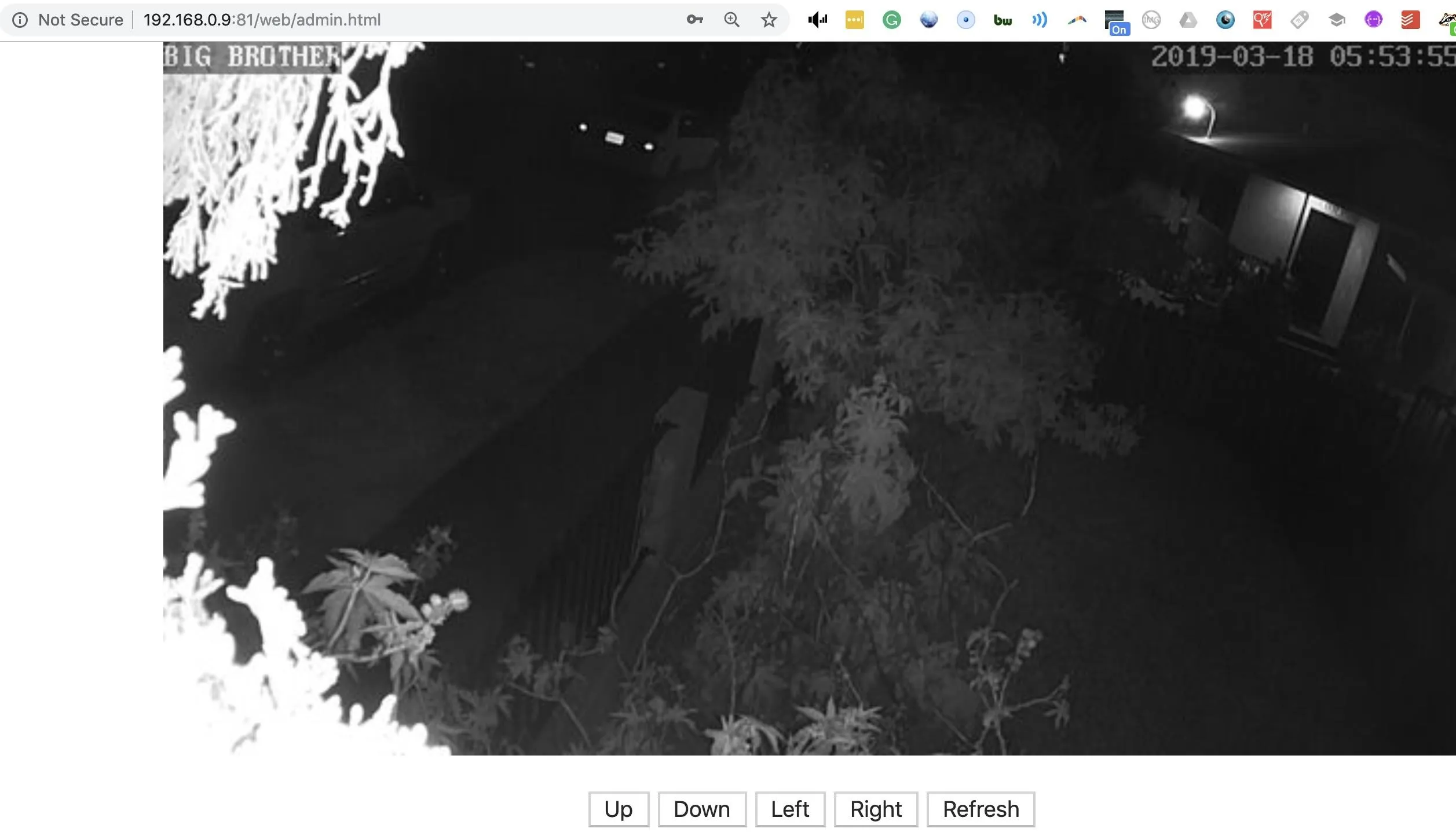Click the Not Secure site info icon

coord(20,20)
